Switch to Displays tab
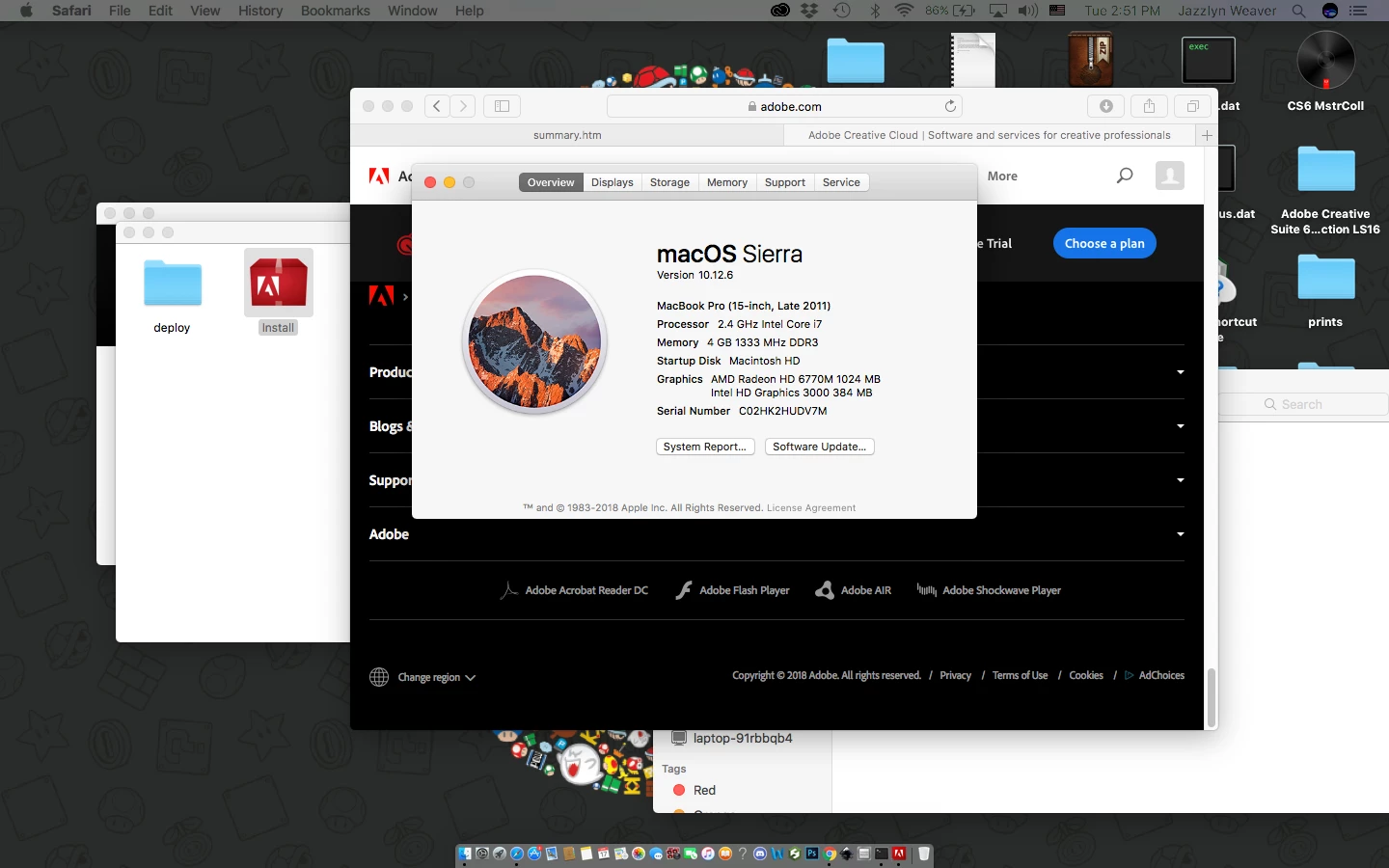The image size is (1389, 868). click(x=613, y=182)
